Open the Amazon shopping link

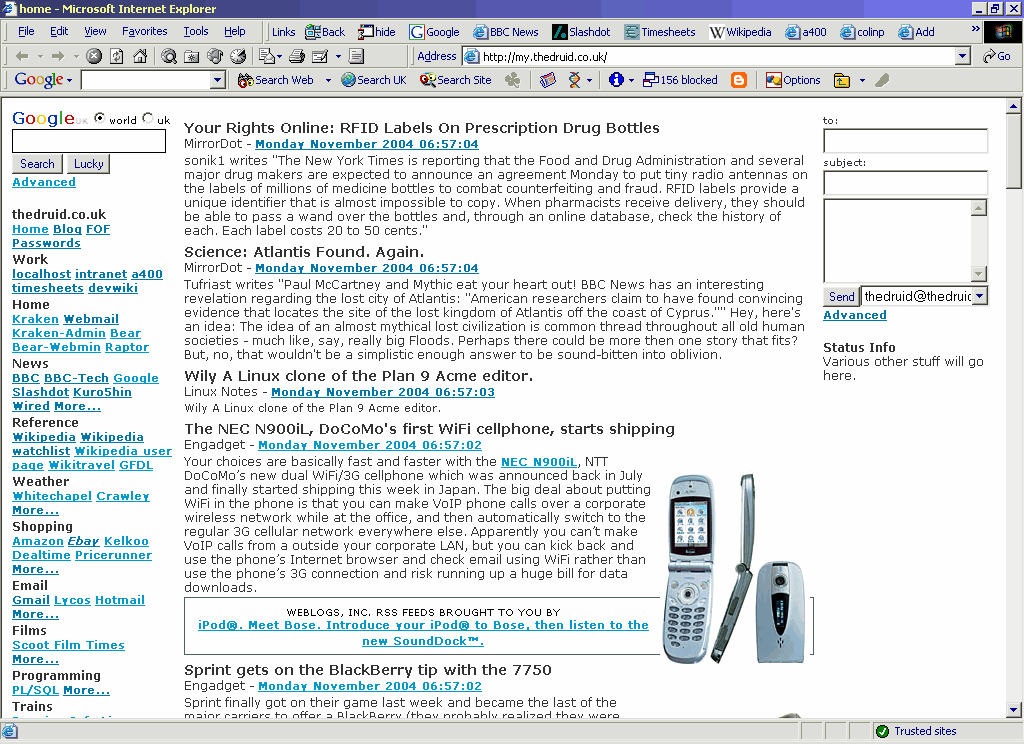point(38,542)
